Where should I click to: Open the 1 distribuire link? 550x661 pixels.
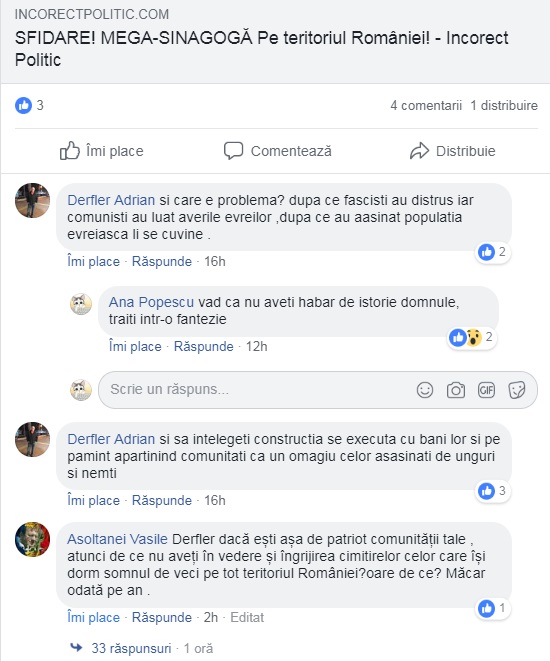(504, 105)
